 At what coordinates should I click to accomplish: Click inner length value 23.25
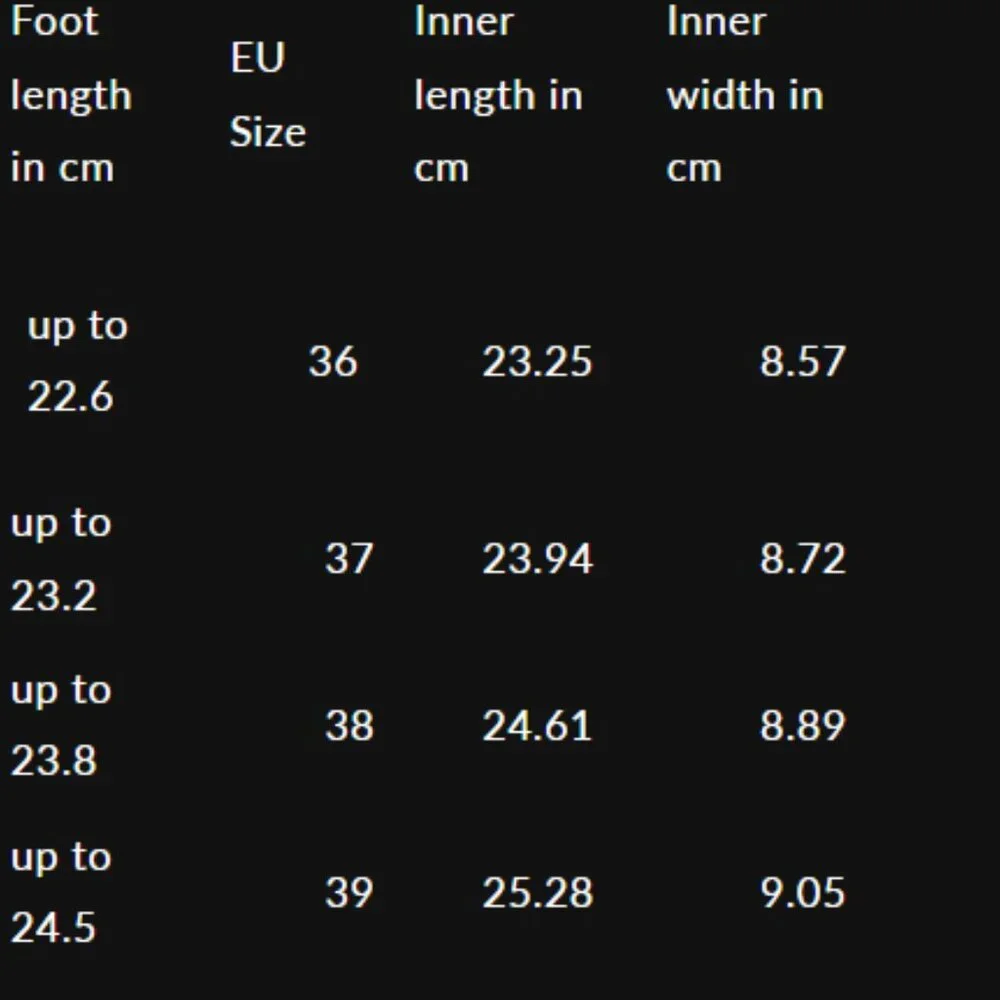point(537,361)
